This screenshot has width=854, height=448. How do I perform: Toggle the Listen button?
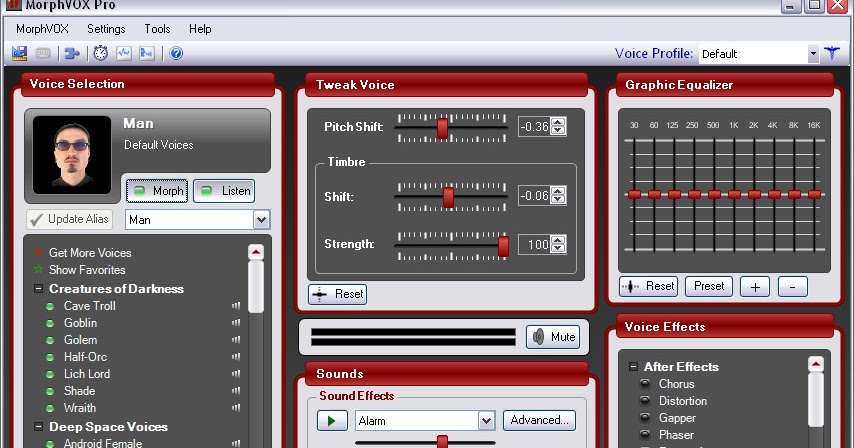pos(224,190)
